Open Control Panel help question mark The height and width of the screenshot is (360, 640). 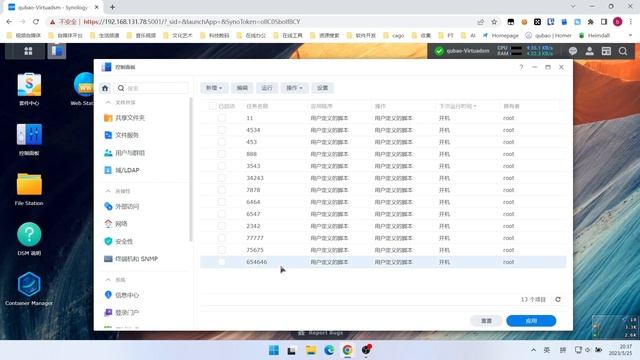click(521, 67)
